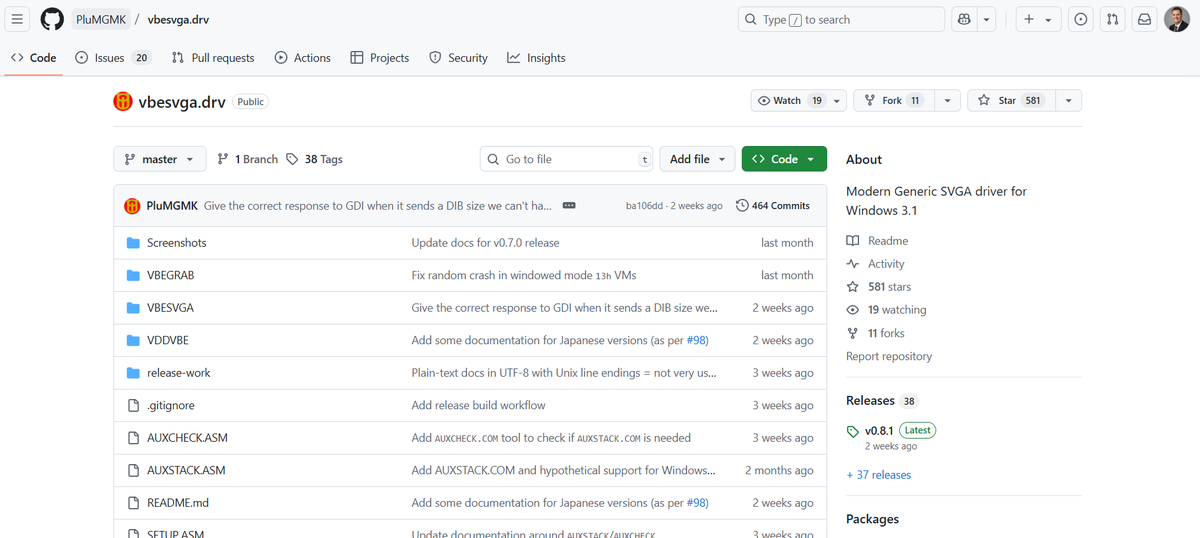Click the Star button
This screenshot has height=538, width=1200.
click(x=1010, y=101)
